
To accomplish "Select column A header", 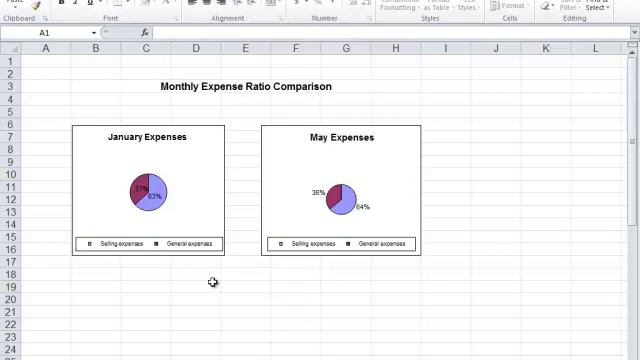I will [x=46, y=49].
